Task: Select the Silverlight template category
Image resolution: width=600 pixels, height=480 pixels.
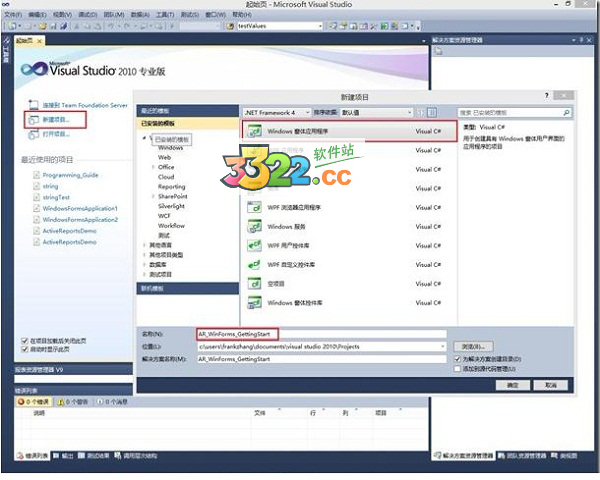Action: coord(171,206)
